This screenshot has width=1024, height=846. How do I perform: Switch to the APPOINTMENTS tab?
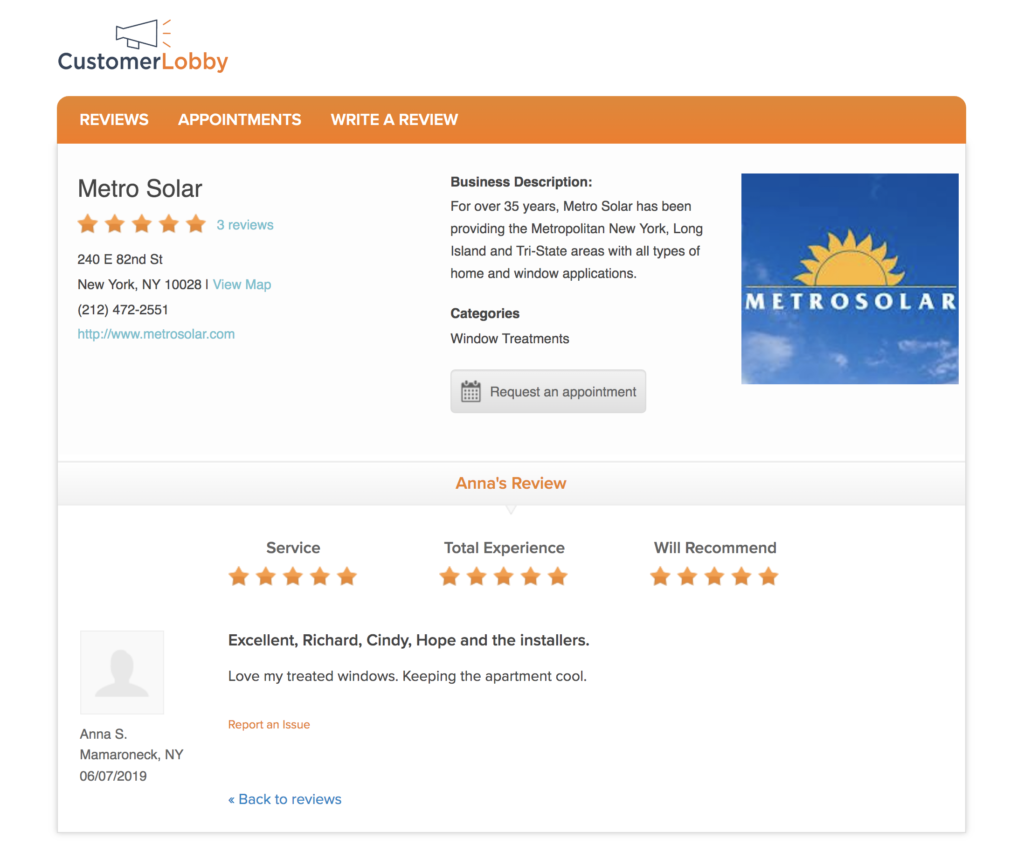[x=240, y=119]
